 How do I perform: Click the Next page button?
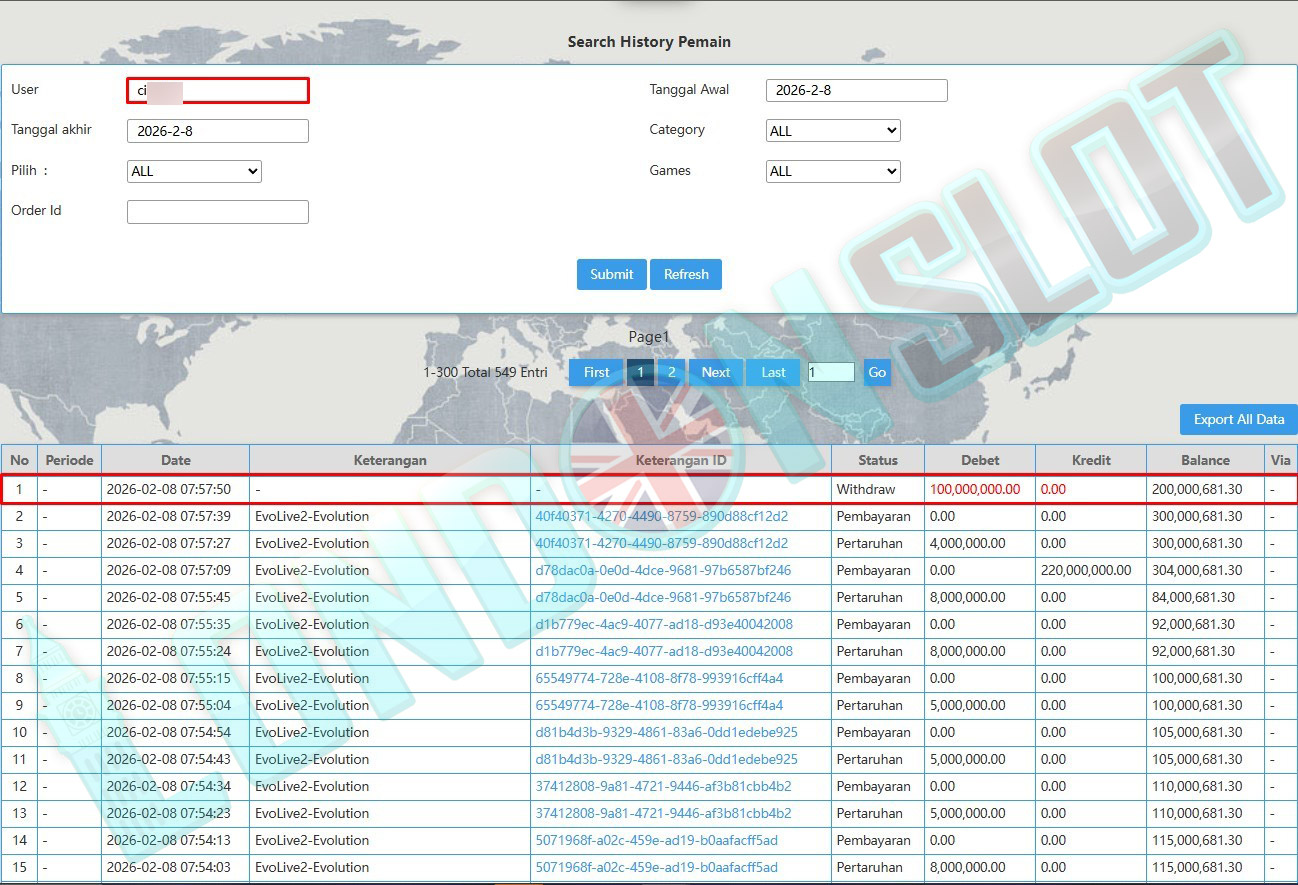(x=716, y=372)
